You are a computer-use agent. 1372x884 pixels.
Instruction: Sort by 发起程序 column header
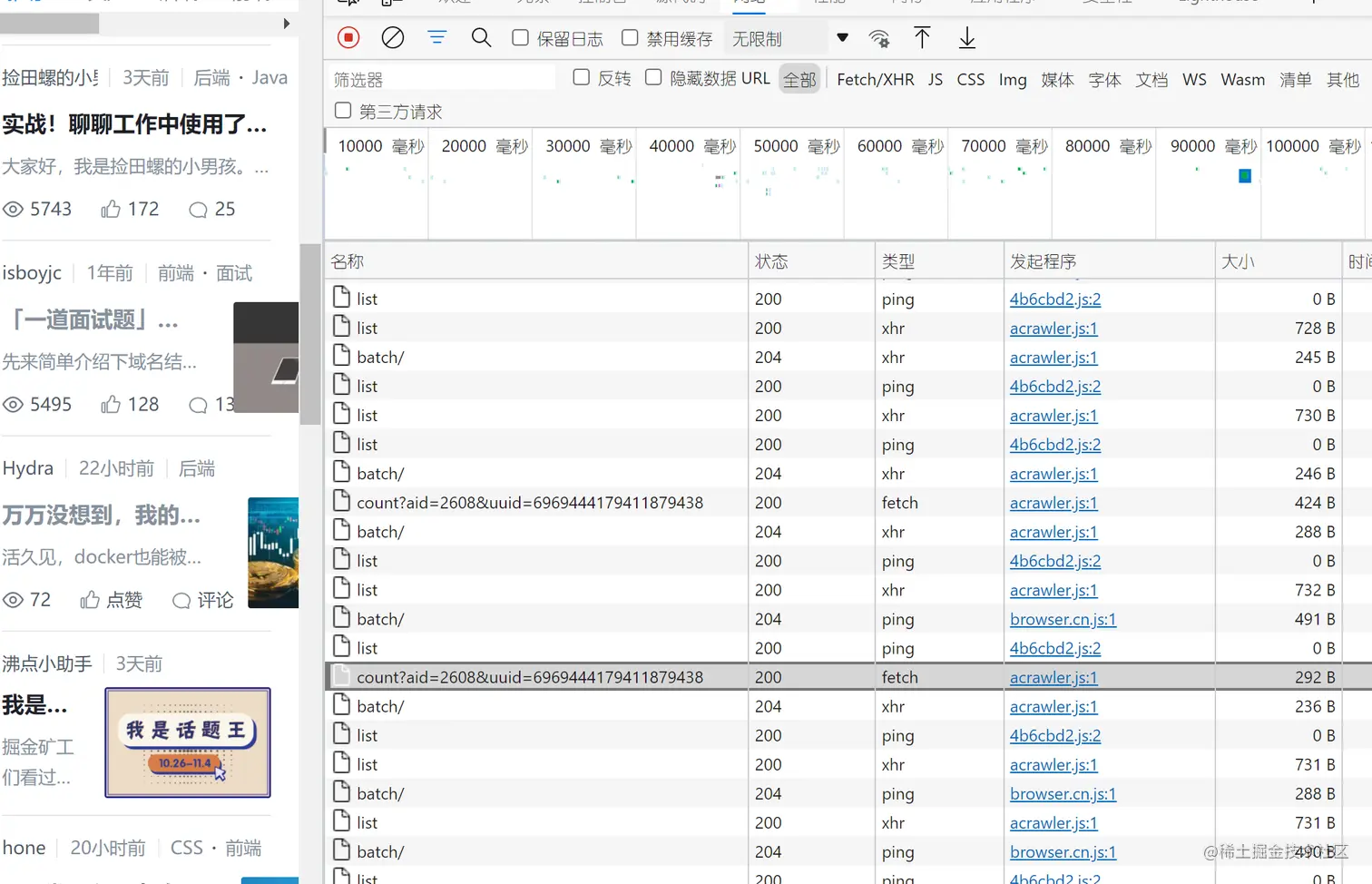point(1109,261)
